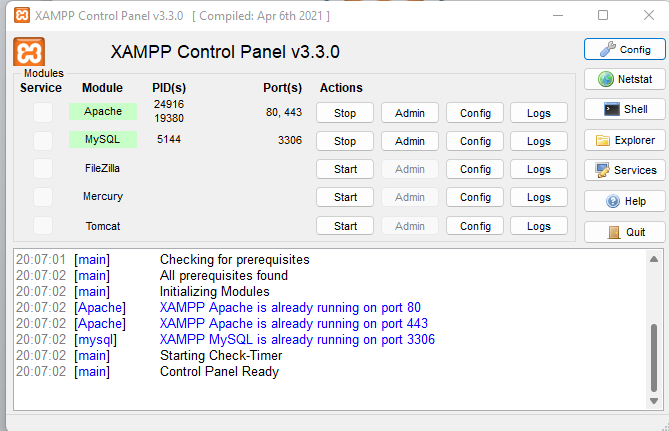This screenshot has height=431, width=669.
Task: Open the Services panel icon
Action: pyautogui.click(x=602, y=170)
